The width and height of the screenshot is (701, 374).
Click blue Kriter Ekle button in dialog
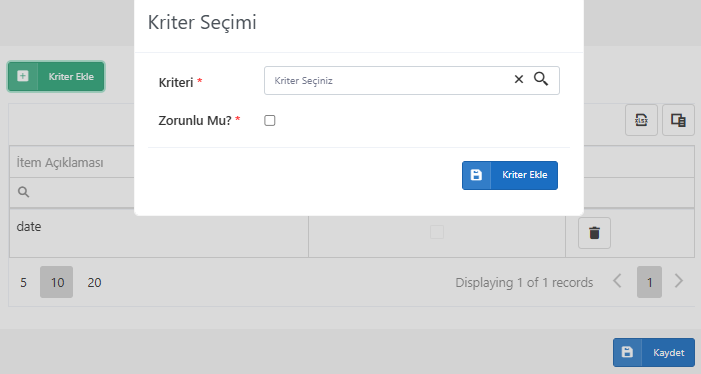point(510,175)
